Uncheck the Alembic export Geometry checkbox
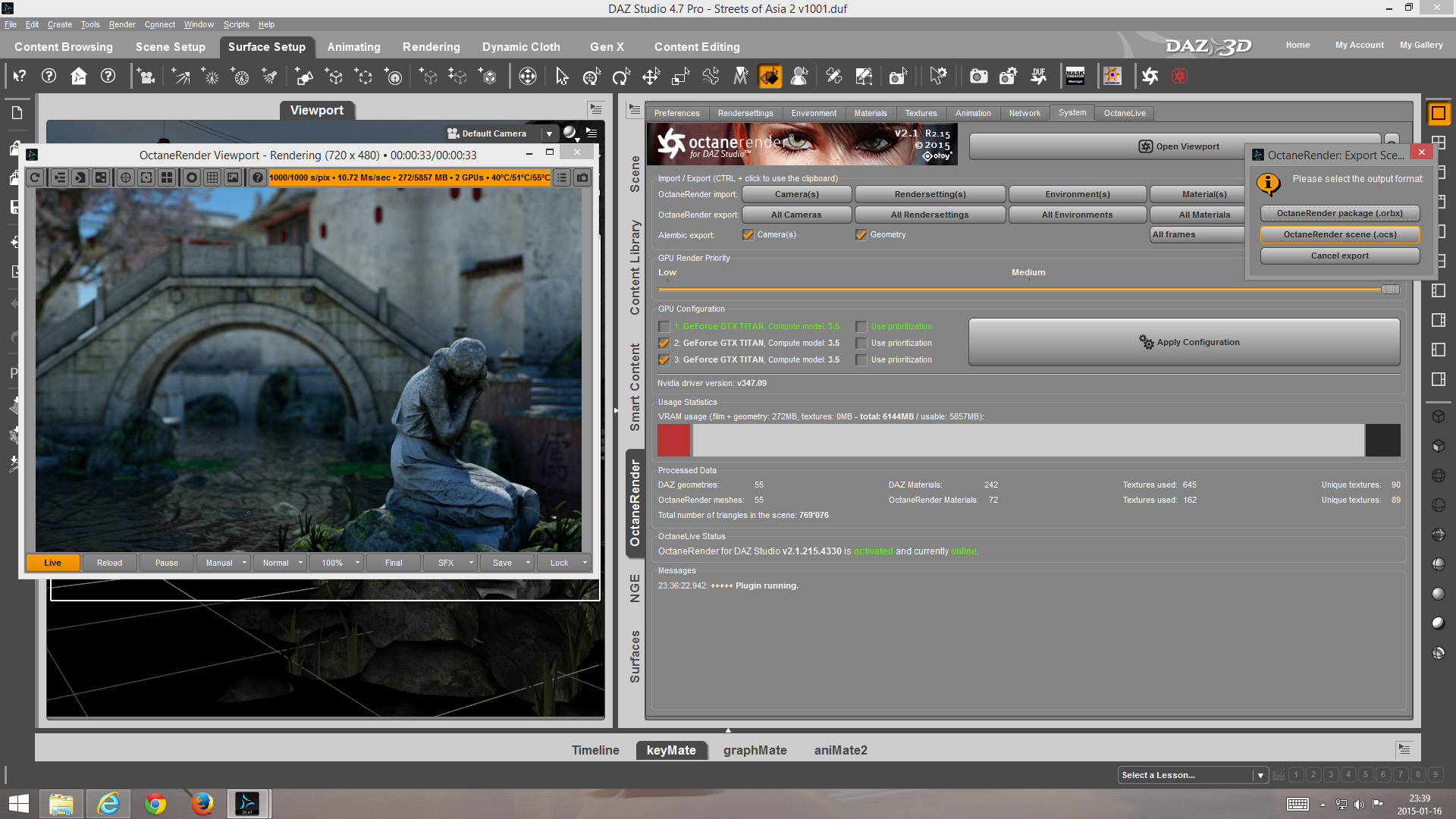The width and height of the screenshot is (1456, 819). coord(861,235)
